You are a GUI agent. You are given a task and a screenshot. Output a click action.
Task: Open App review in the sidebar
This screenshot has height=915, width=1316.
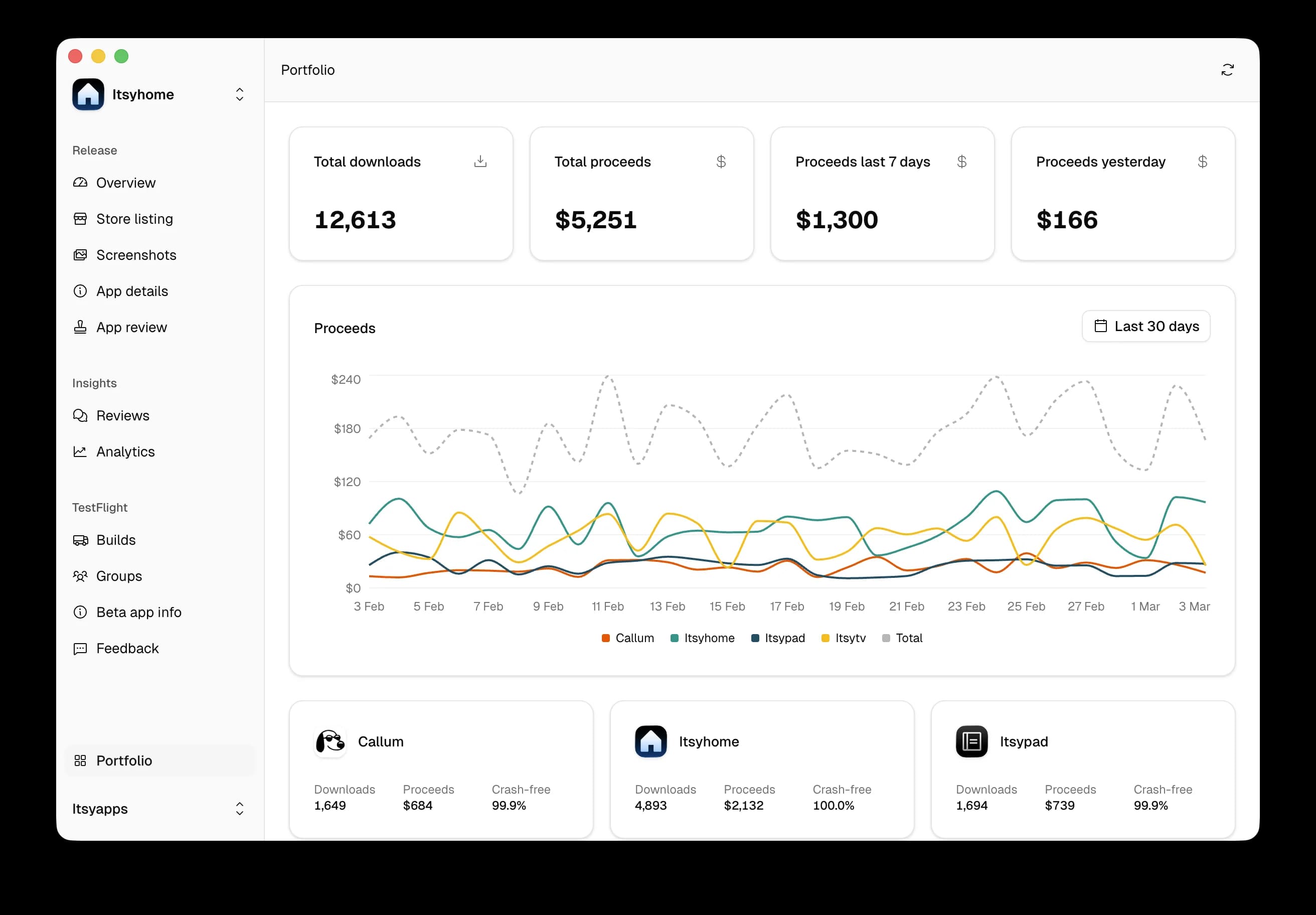pos(131,327)
